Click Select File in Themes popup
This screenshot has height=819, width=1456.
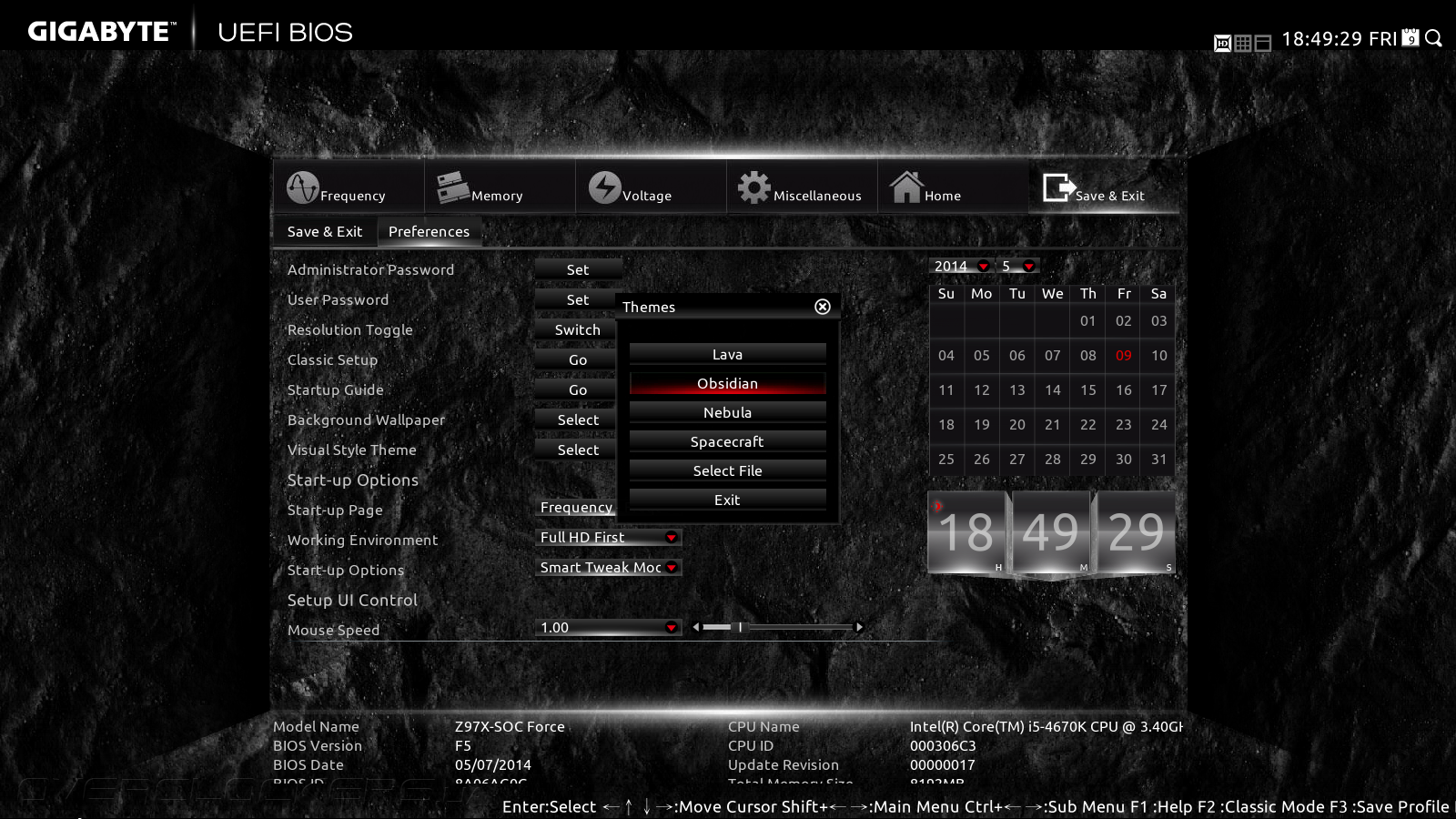pyautogui.click(x=727, y=470)
